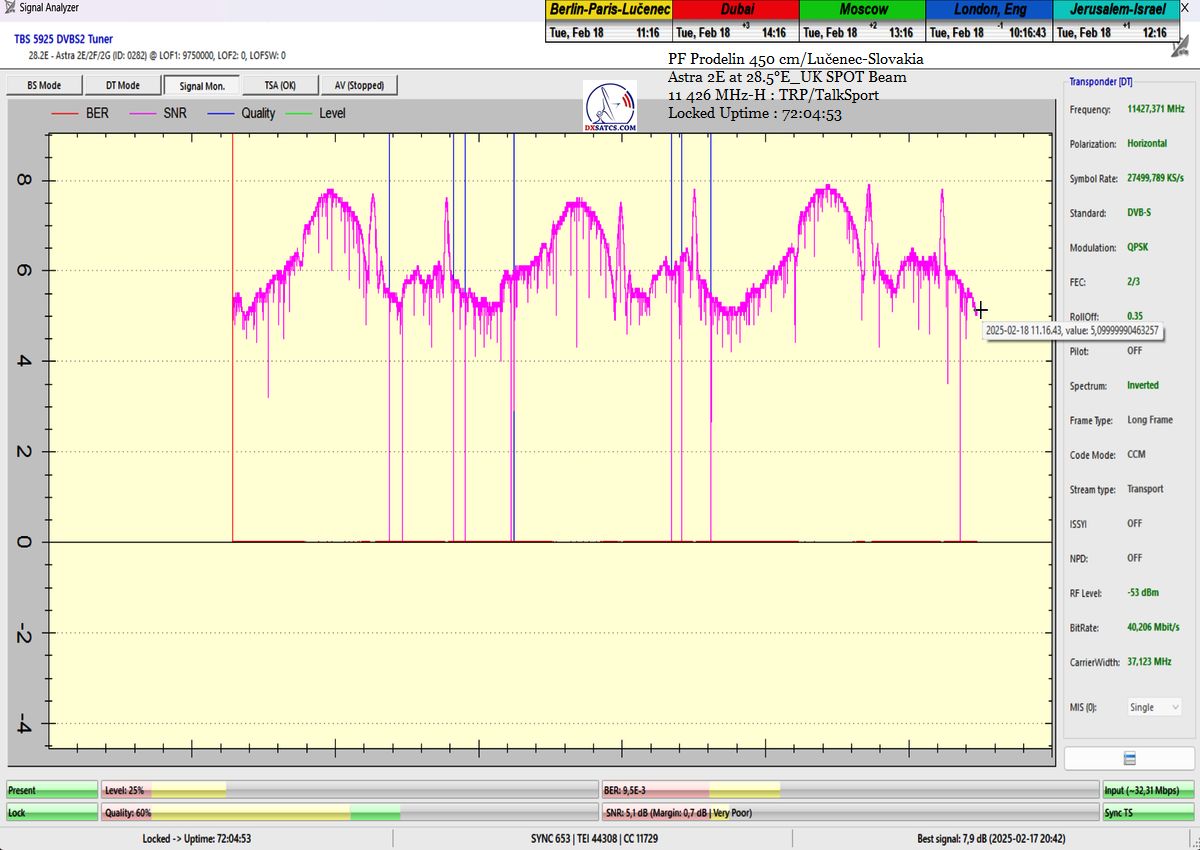This screenshot has height=850, width=1200.
Task: Click the Quality 60% progress bar
Action: pyautogui.click(x=349, y=813)
